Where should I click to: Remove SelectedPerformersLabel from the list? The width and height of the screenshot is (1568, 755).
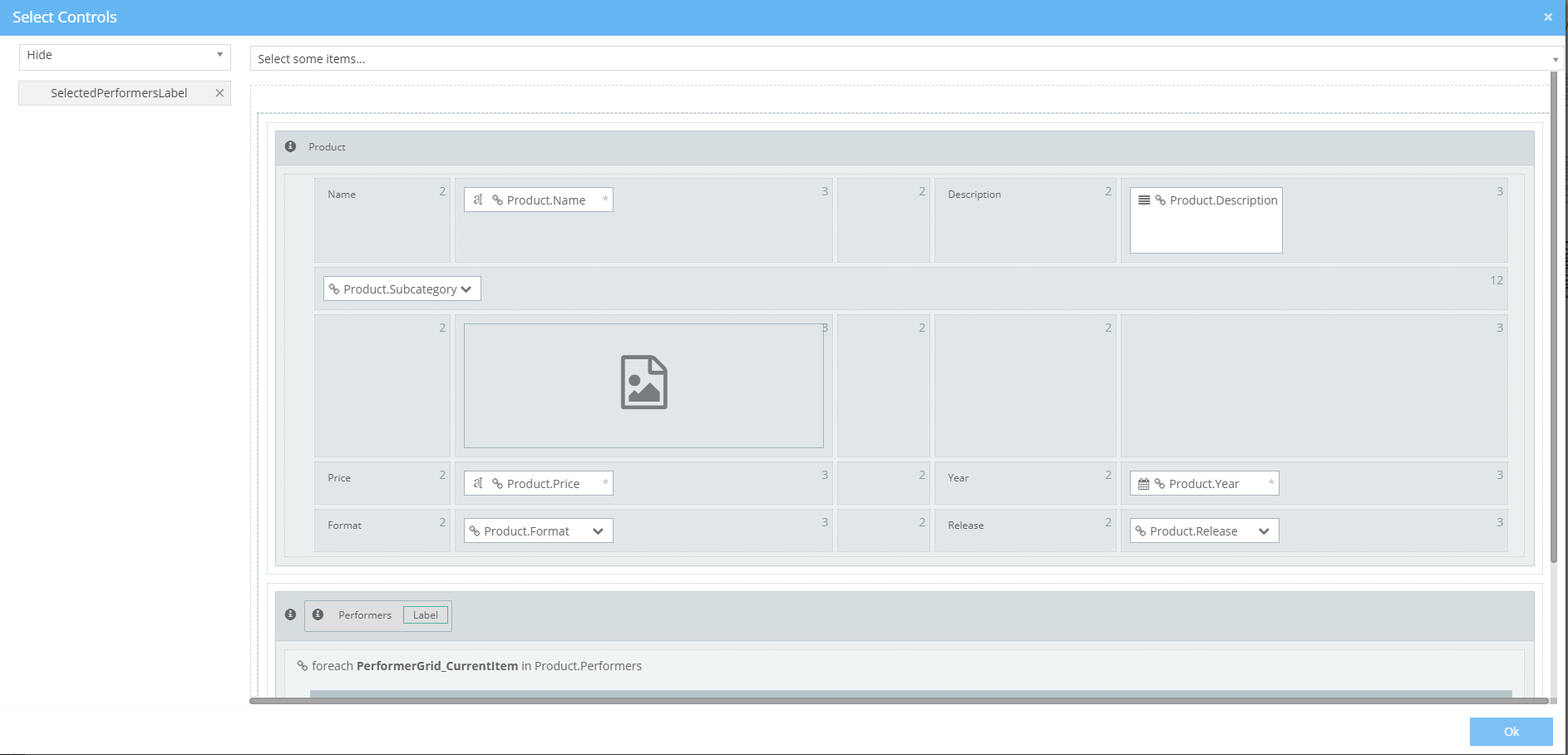coord(219,93)
